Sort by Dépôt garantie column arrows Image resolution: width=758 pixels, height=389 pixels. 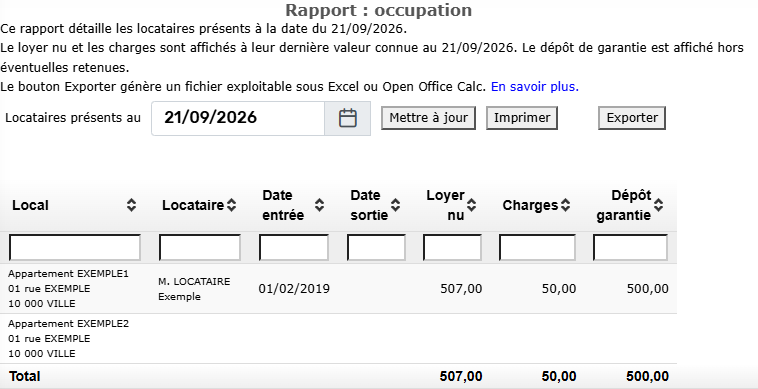(x=658, y=205)
